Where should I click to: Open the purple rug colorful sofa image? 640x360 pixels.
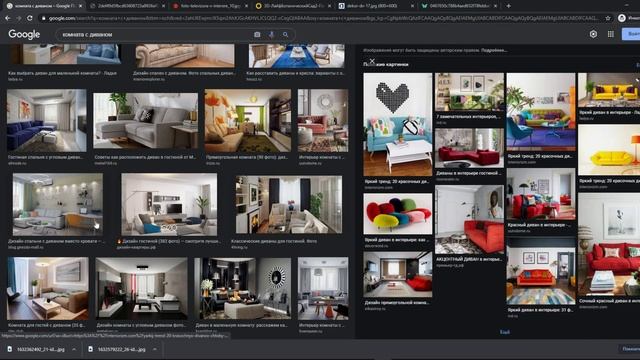(541, 112)
